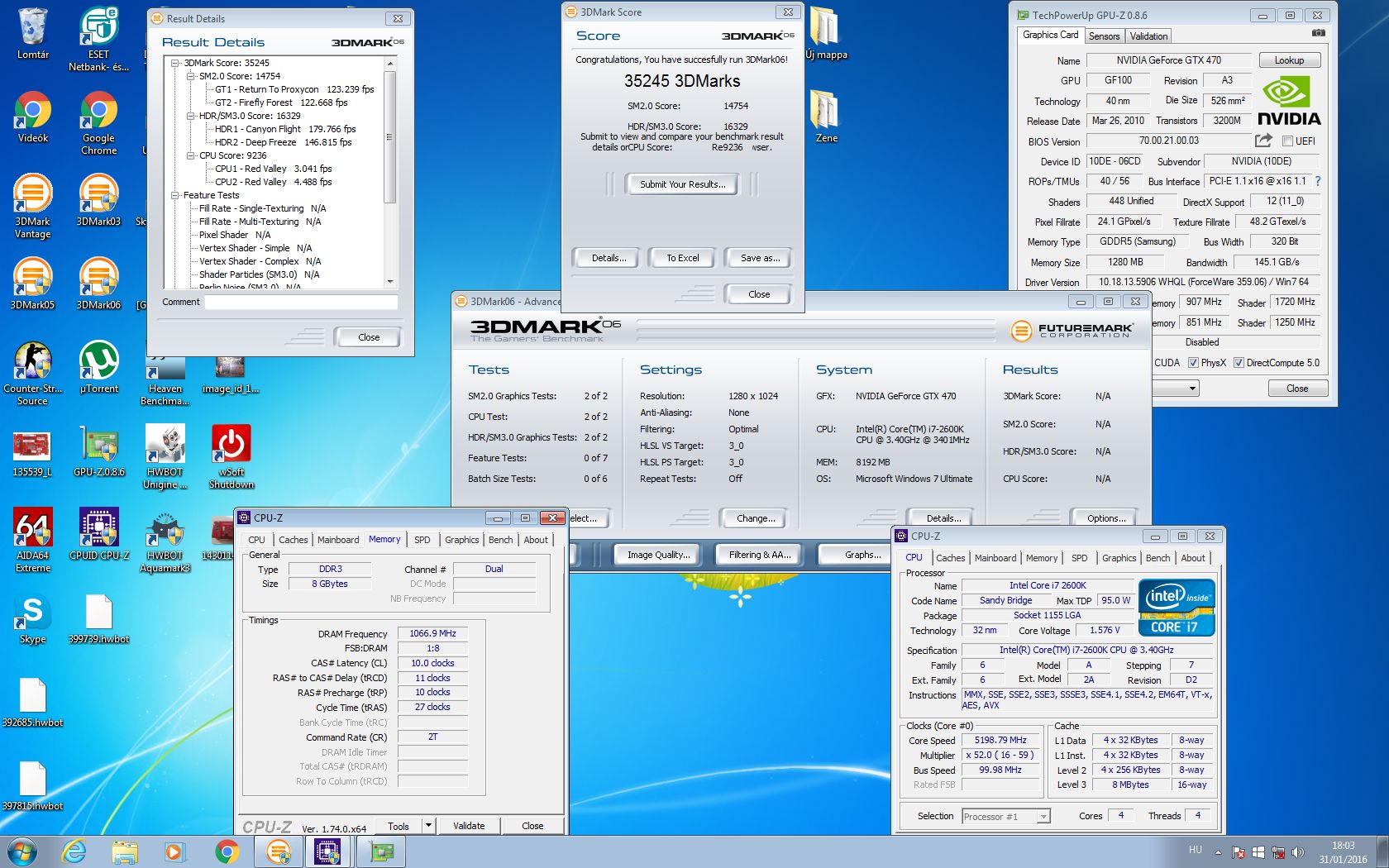Select the GPU-Z.0.8.6 desktop icon

98,451
